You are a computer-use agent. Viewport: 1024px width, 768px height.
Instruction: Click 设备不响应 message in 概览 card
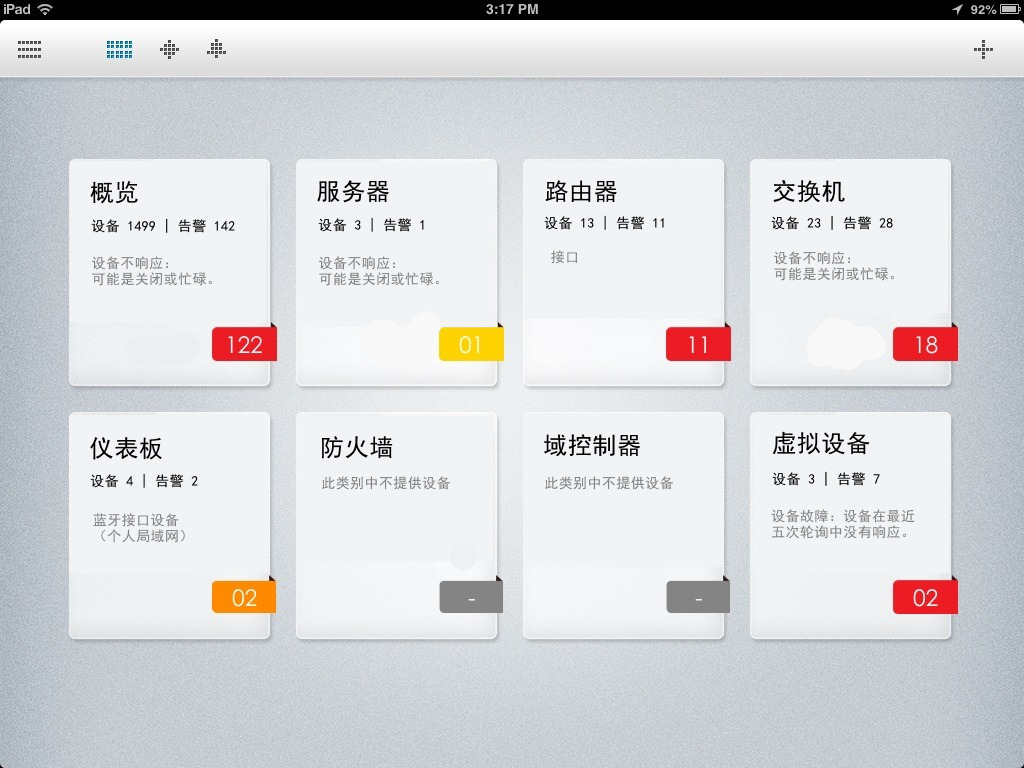click(153, 271)
